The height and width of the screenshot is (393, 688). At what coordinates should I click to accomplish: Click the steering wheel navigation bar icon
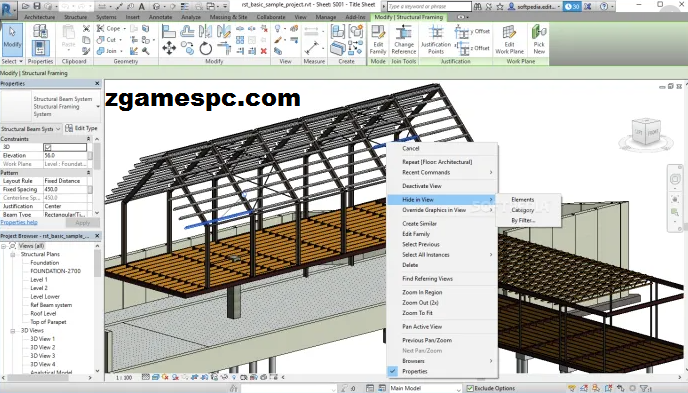coord(675,179)
